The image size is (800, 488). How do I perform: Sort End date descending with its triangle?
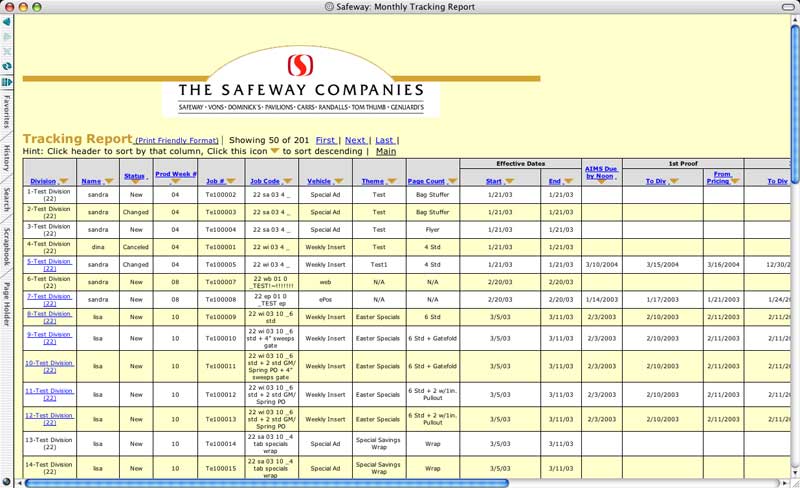(568, 181)
